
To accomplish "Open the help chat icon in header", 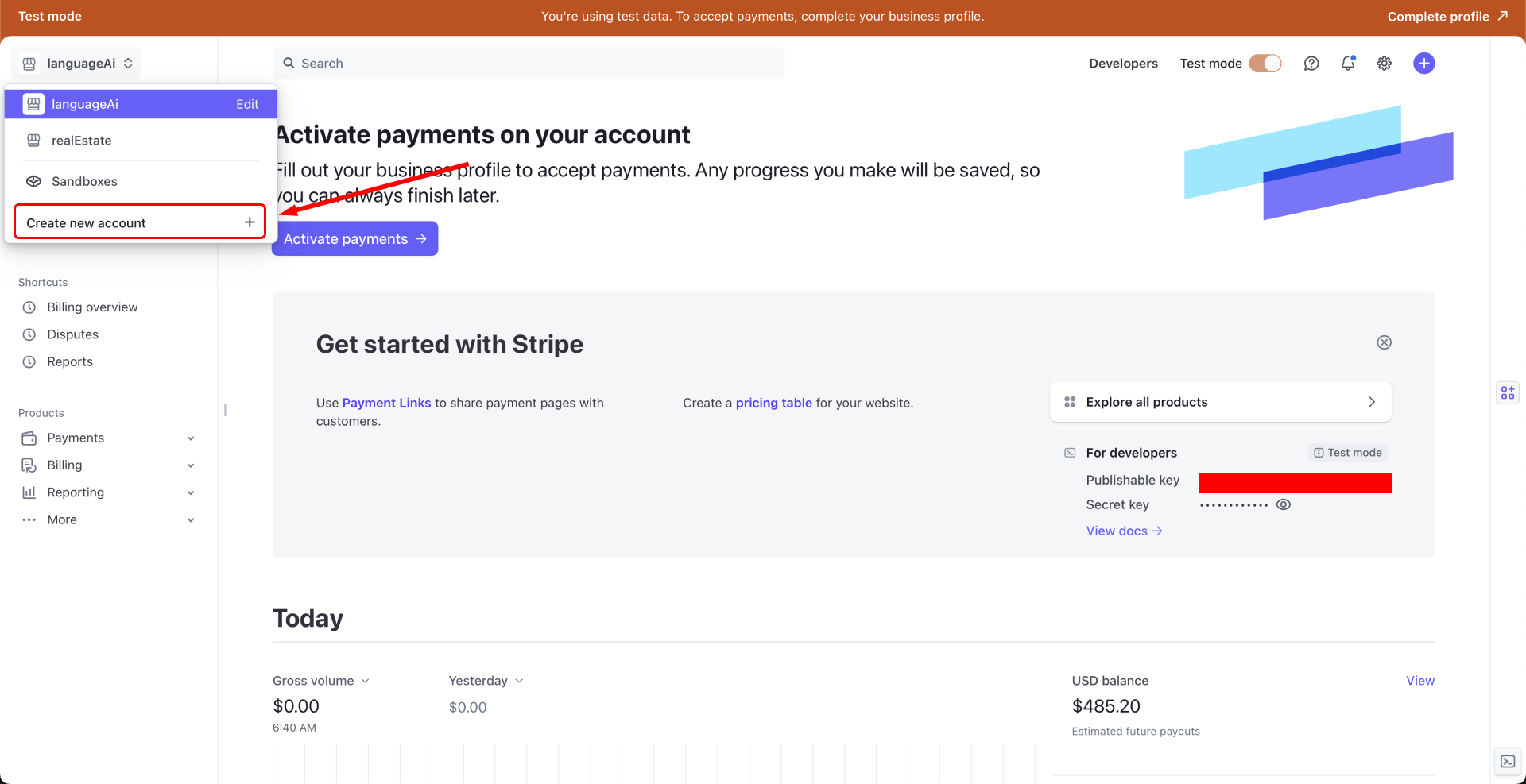I will pyautogui.click(x=1311, y=64).
